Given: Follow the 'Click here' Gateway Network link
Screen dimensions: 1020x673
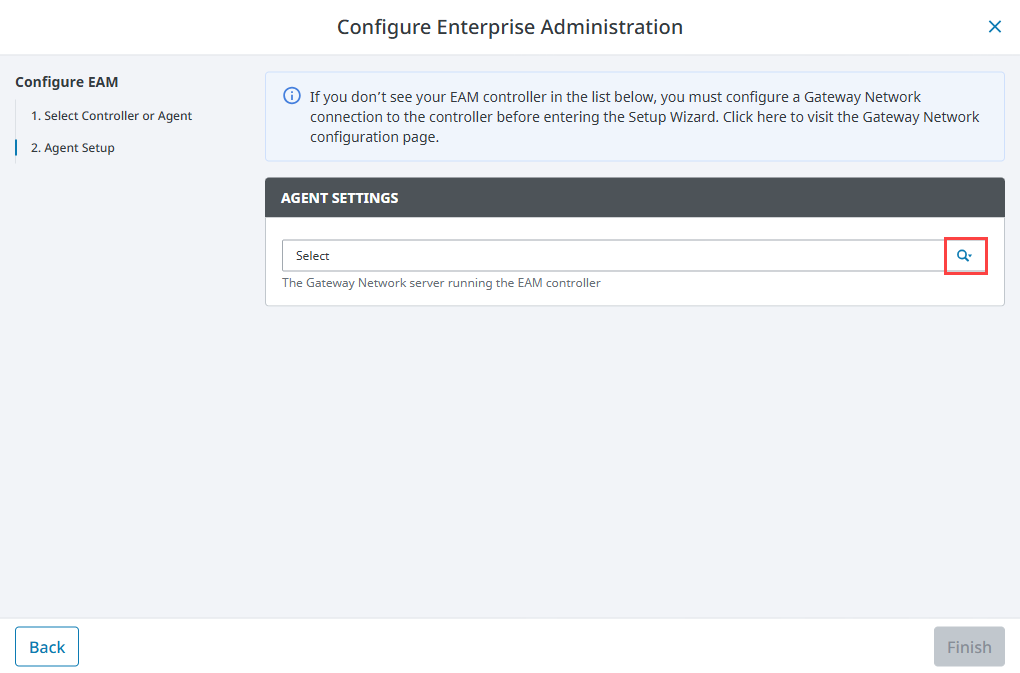Looking at the screenshot, I should (x=752, y=117).
